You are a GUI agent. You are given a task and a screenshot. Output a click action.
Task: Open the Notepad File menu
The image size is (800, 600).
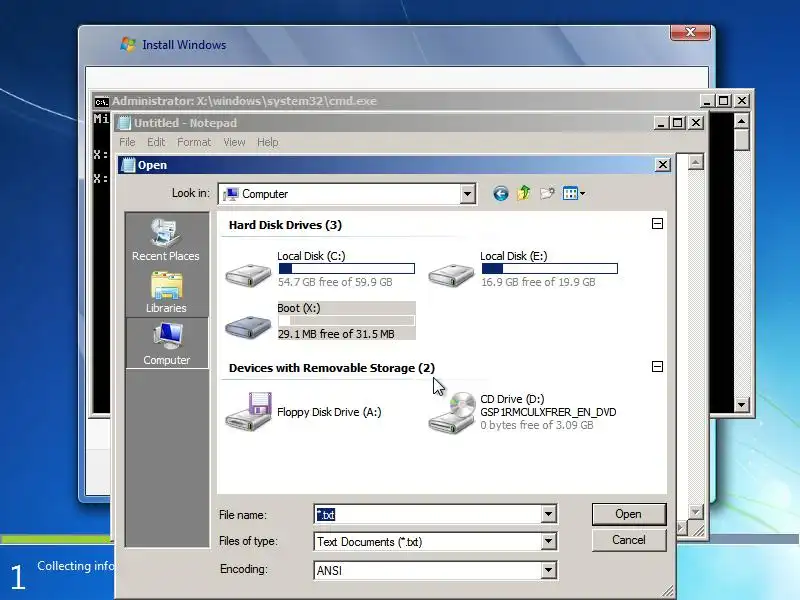click(127, 142)
